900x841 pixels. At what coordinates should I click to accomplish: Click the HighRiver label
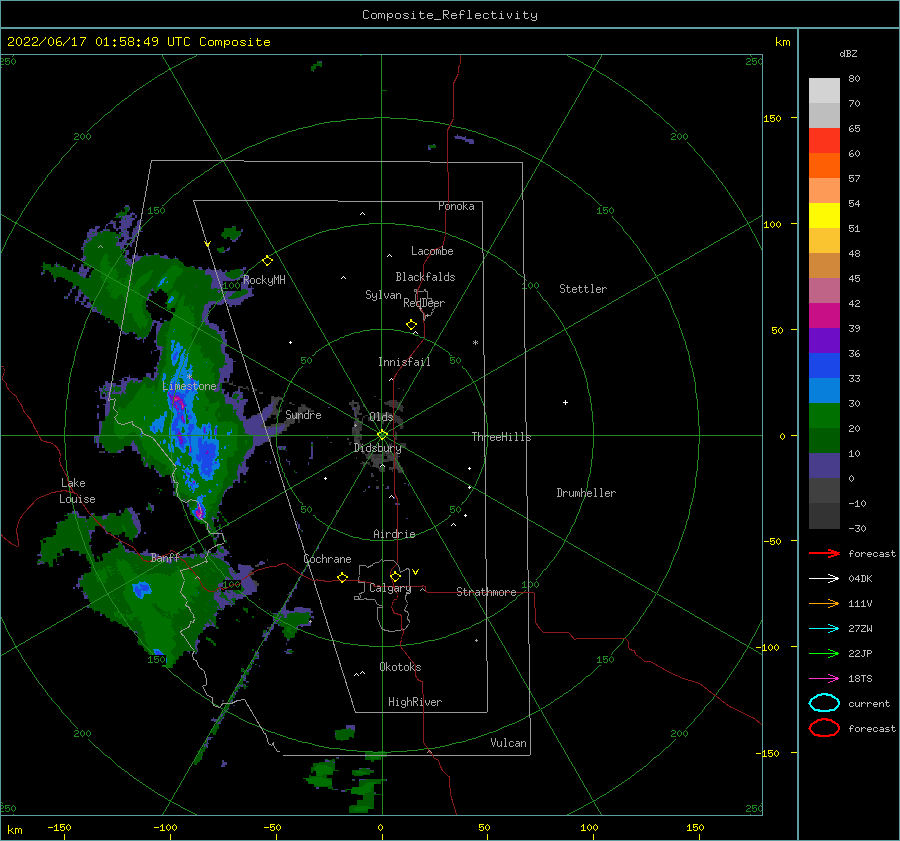[415, 702]
